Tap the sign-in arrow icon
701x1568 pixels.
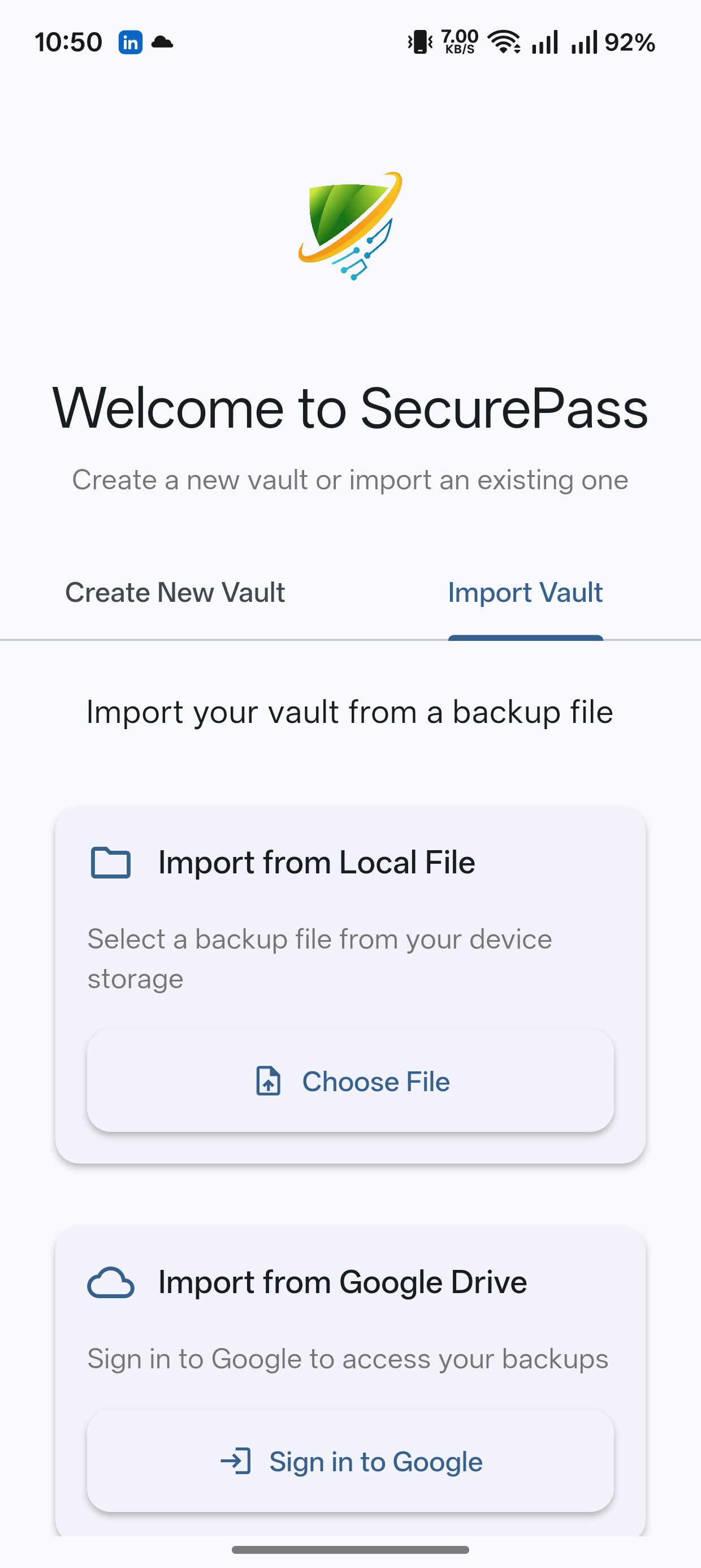click(236, 1461)
